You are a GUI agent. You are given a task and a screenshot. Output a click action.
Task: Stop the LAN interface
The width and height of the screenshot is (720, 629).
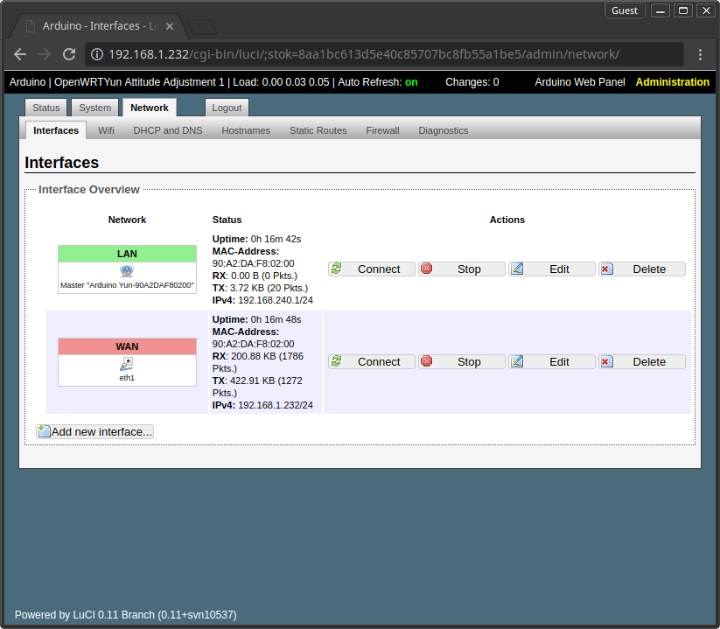click(x=461, y=269)
